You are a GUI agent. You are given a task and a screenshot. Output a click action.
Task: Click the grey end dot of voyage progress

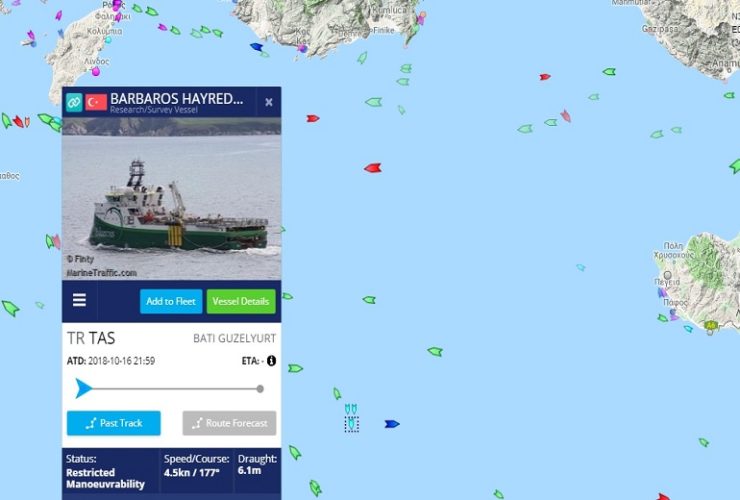click(x=260, y=389)
